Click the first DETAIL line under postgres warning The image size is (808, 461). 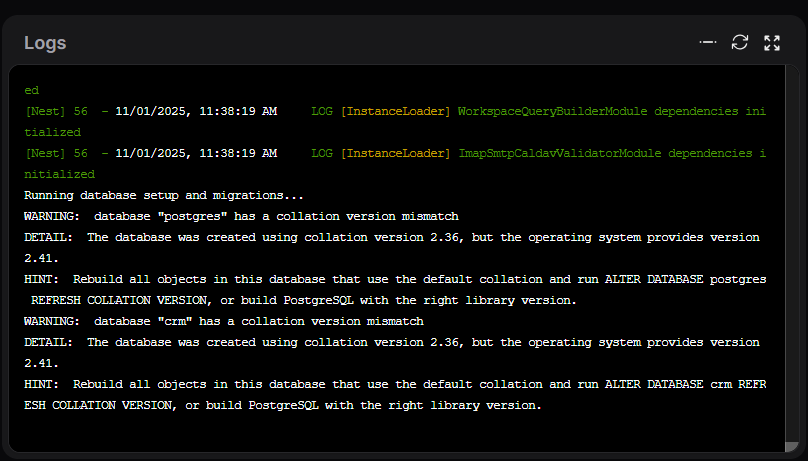coord(392,237)
